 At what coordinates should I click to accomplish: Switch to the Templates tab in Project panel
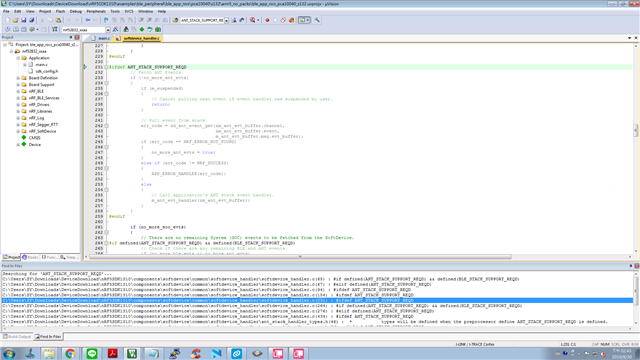tap(69, 258)
